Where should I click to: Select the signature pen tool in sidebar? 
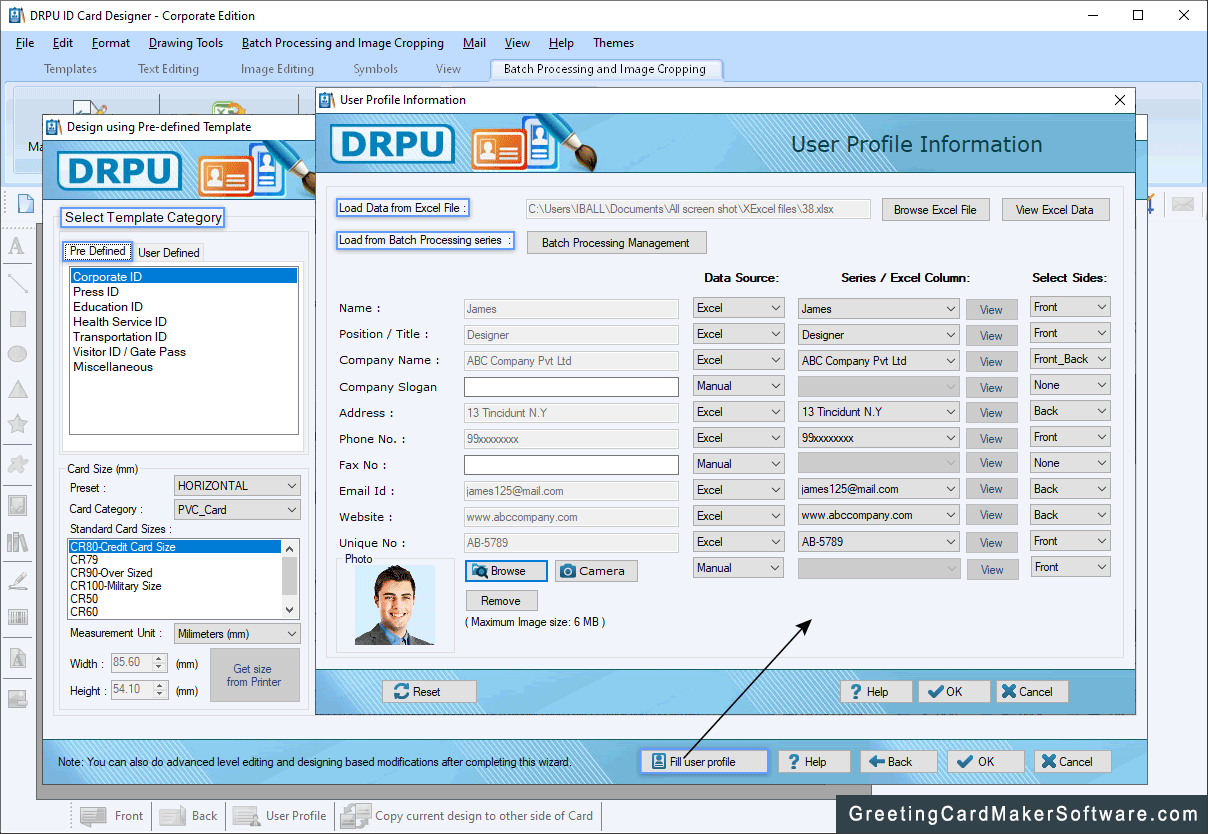coord(17,580)
